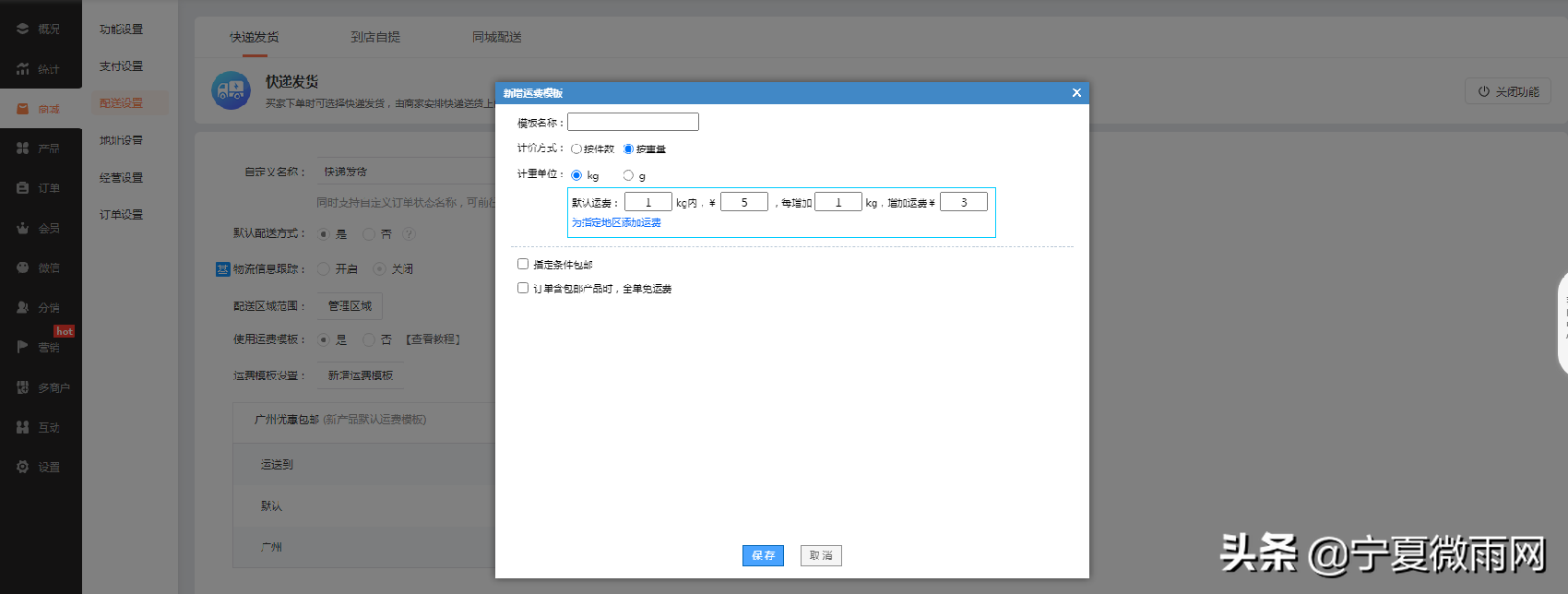Click the default fee ¥ 5 field
Image resolution: width=1568 pixels, height=594 pixels.
pos(744,202)
